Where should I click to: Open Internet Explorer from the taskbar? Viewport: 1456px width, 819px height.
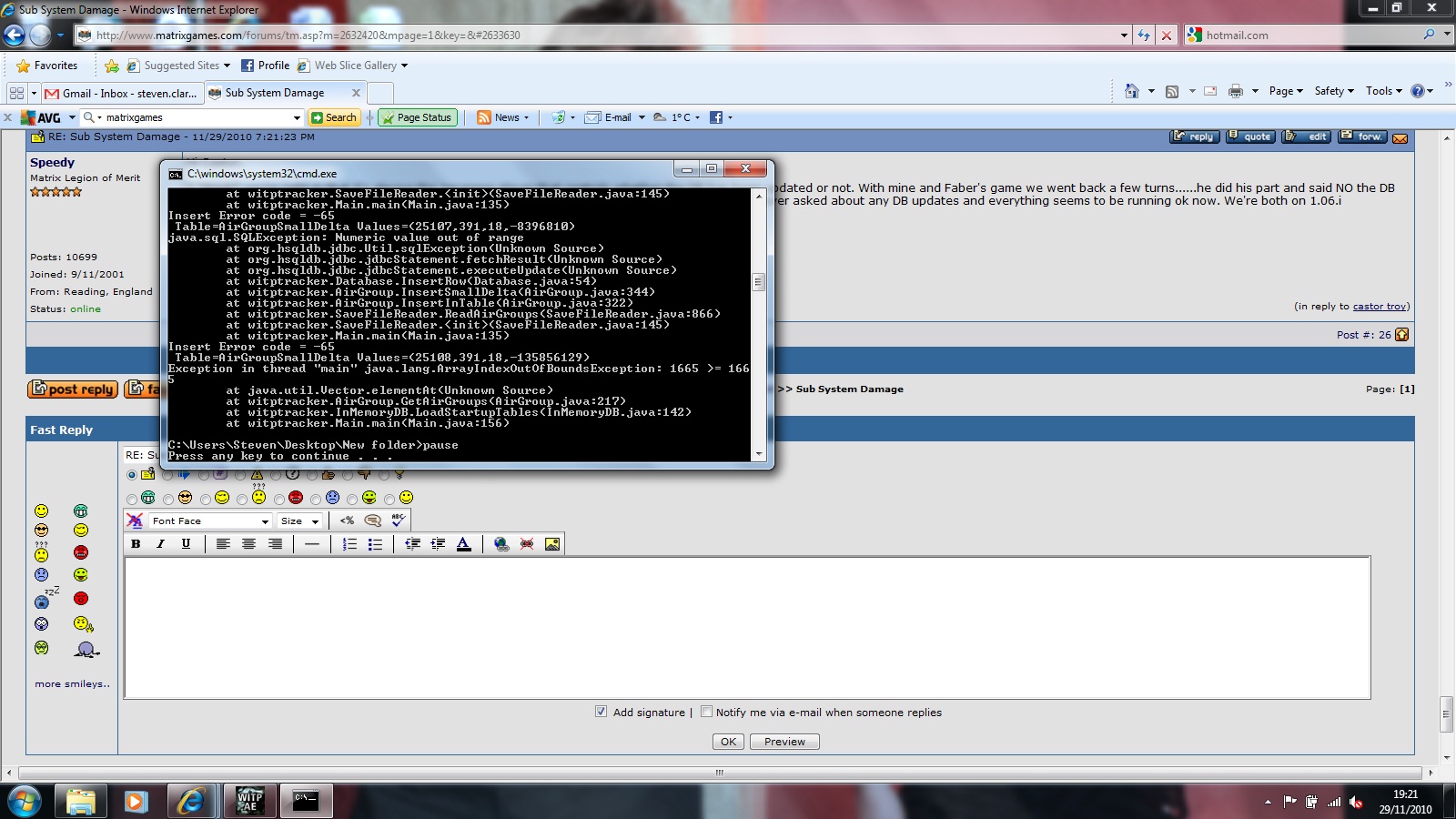pos(191,801)
